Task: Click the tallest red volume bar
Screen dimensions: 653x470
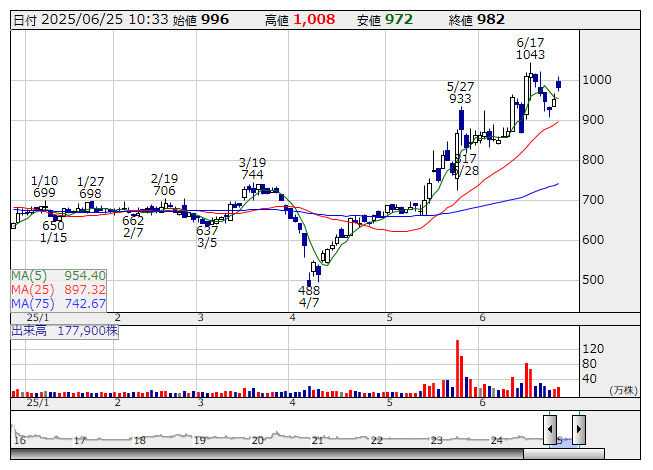Action: click(x=457, y=368)
